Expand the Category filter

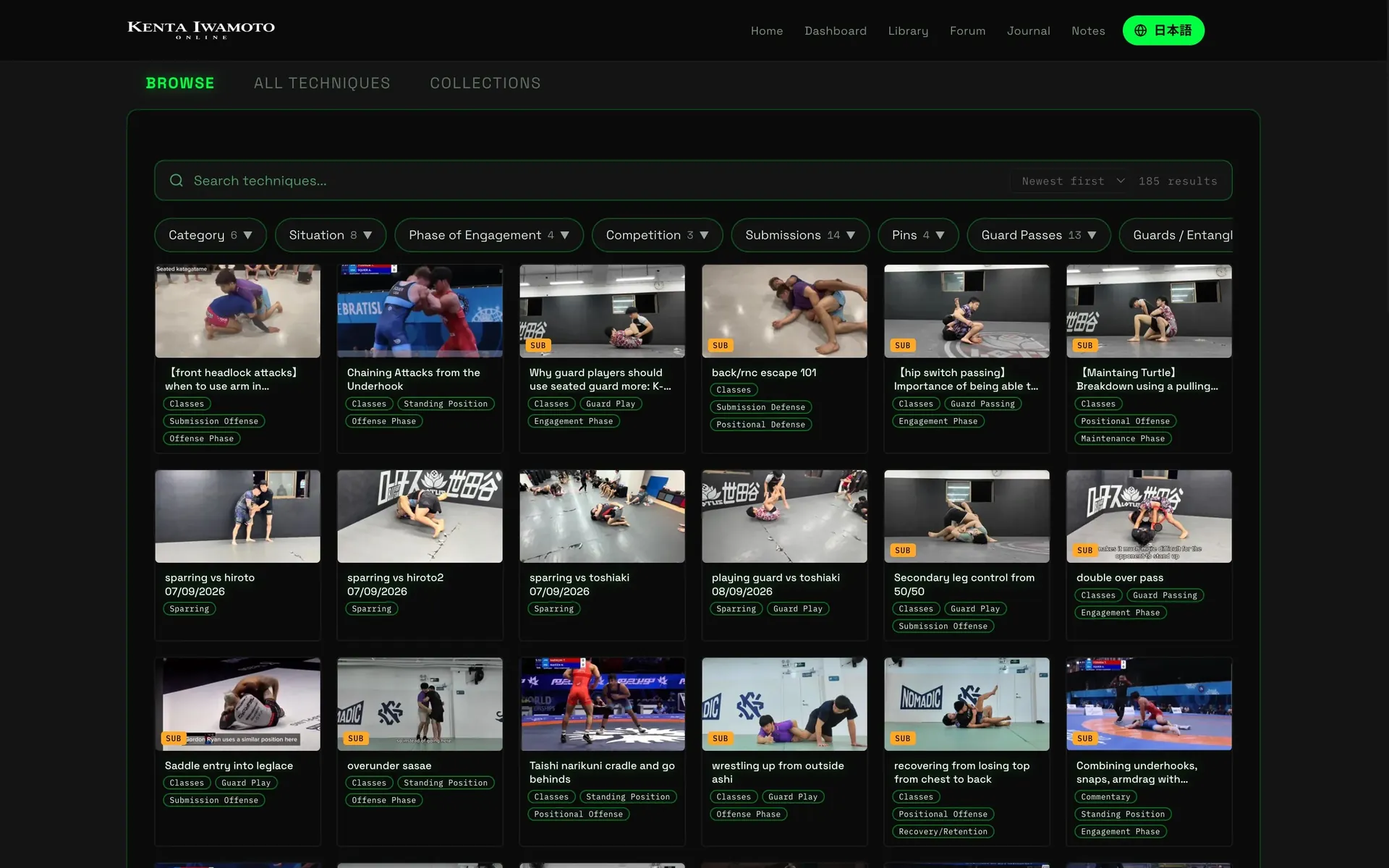pyautogui.click(x=211, y=235)
